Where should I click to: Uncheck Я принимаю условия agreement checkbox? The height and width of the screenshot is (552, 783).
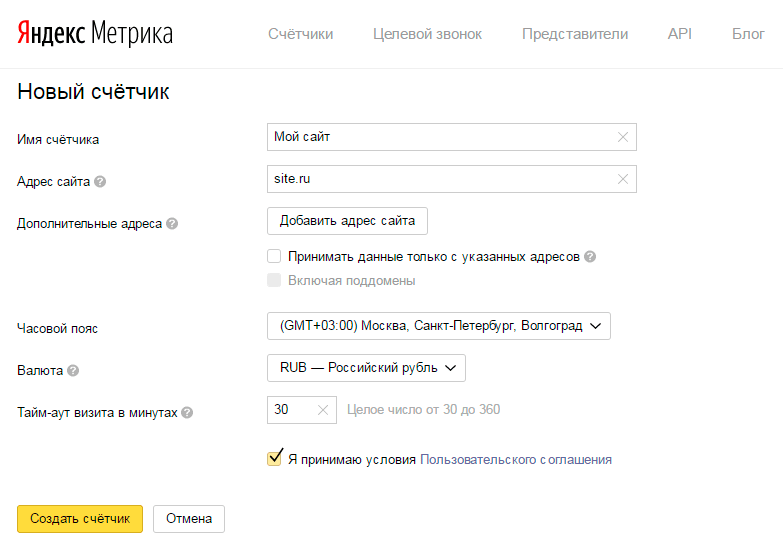(274, 458)
